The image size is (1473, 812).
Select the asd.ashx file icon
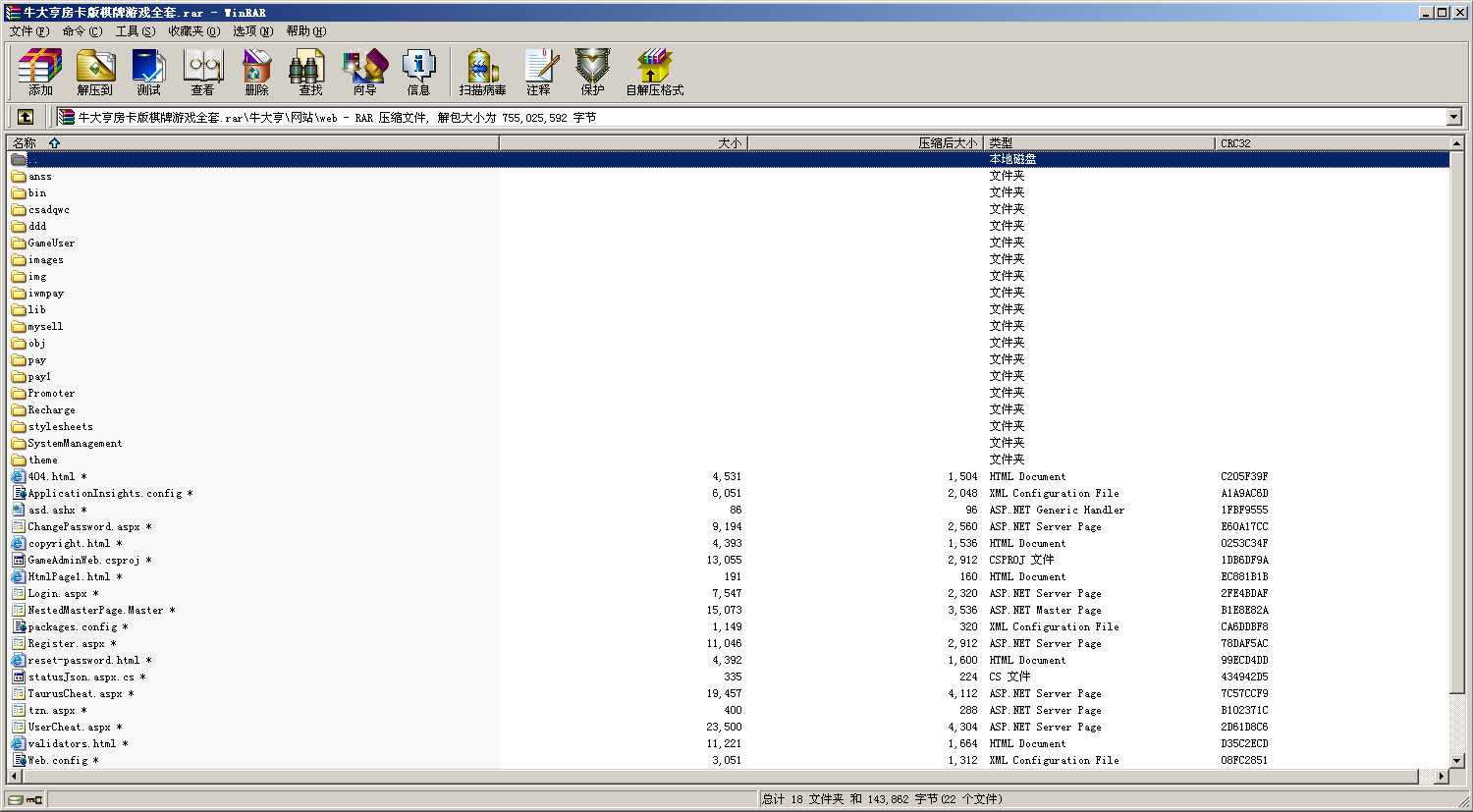[19, 511]
